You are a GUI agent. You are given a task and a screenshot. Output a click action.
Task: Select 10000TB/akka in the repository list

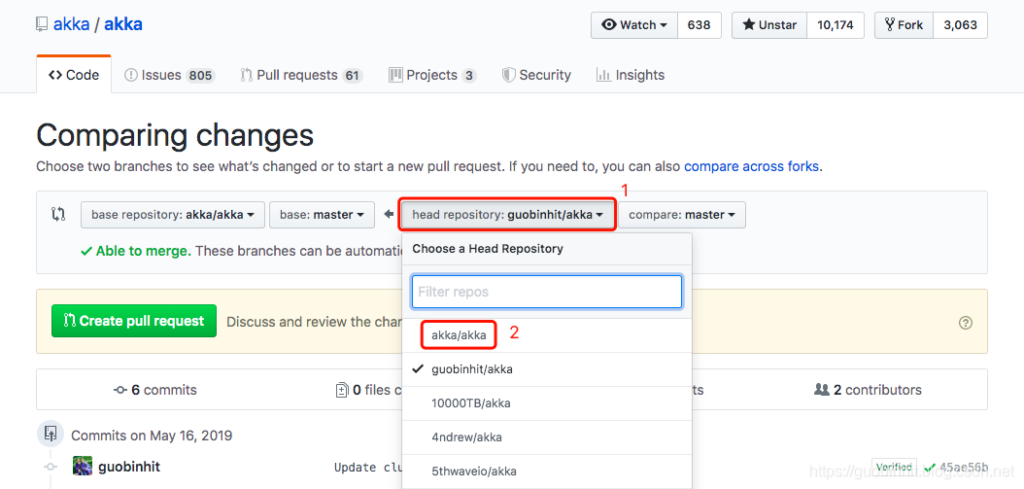click(x=547, y=403)
